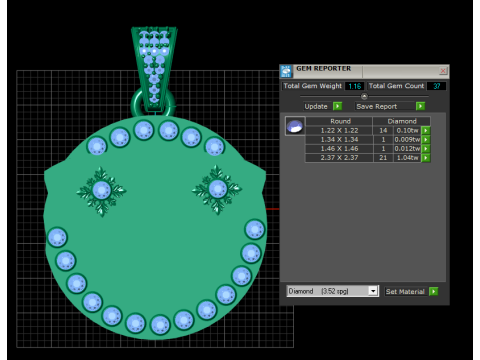Click green arrow next to Save Report
This screenshot has height=360, width=480.
coord(420,106)
